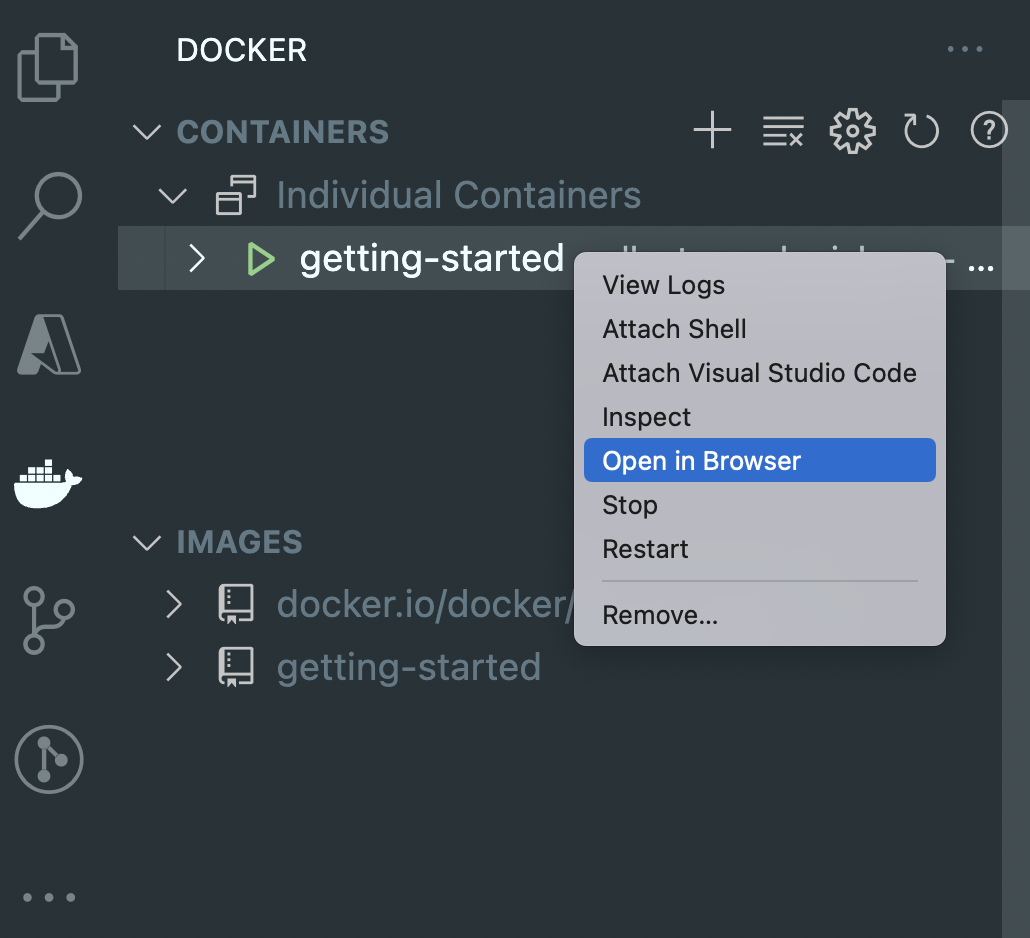Prune stopped containers with the clean-up icon
The width and height of the screenshot is (1030, 938).
(x=782, y=130)
